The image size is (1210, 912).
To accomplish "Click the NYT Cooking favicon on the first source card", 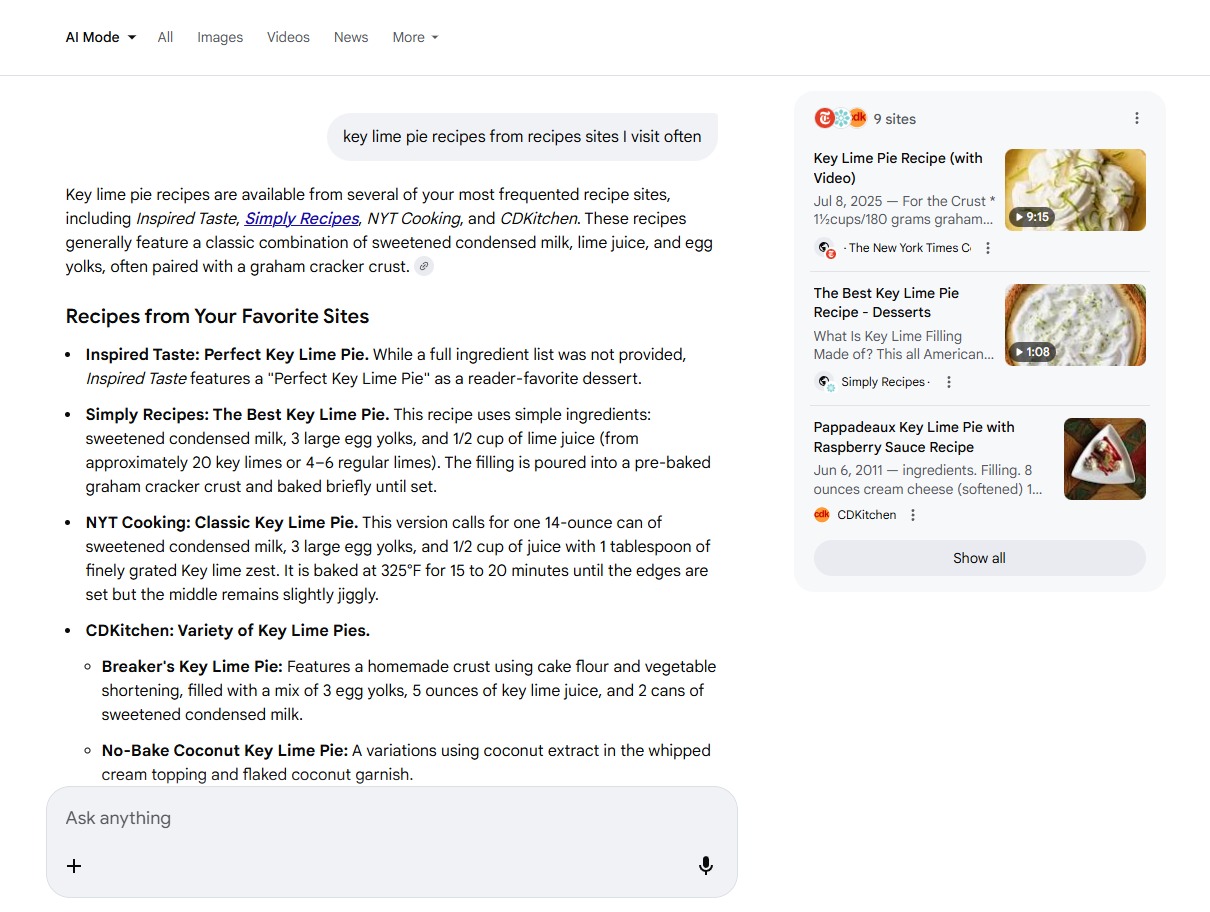I will [824, 249].
